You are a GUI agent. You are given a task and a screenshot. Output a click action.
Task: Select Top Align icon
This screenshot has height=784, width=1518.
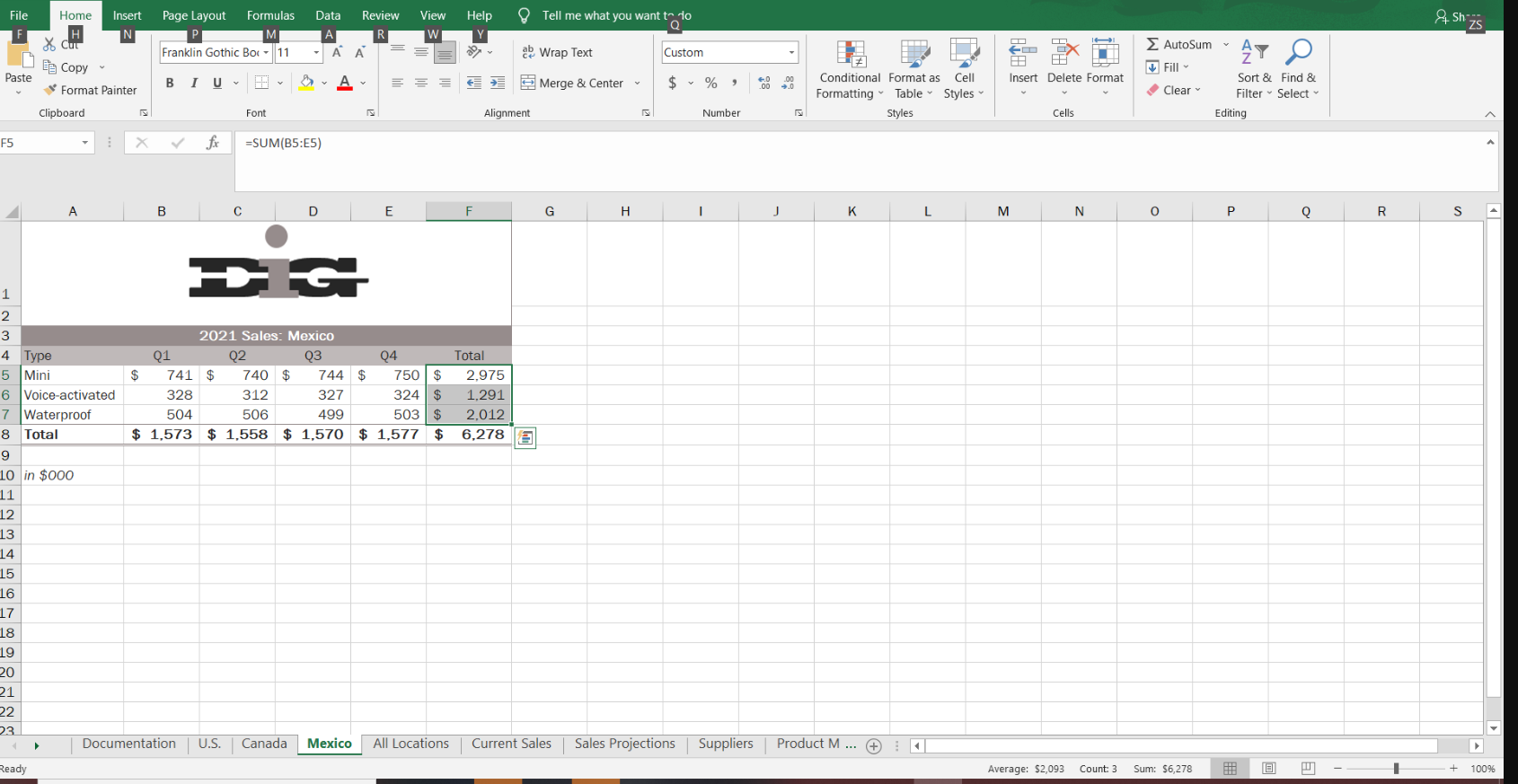click(398, 52)
